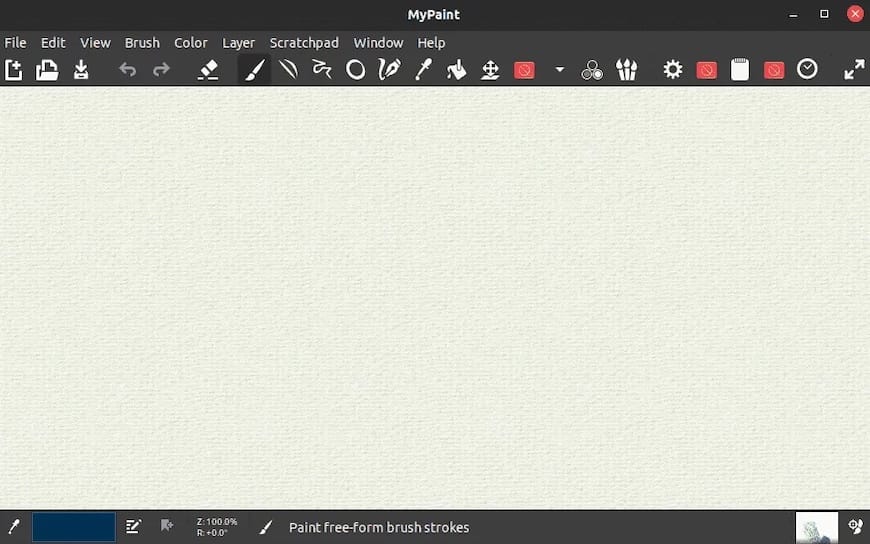
Task: Select the Connected Lines tool
Action: (322, 70)
